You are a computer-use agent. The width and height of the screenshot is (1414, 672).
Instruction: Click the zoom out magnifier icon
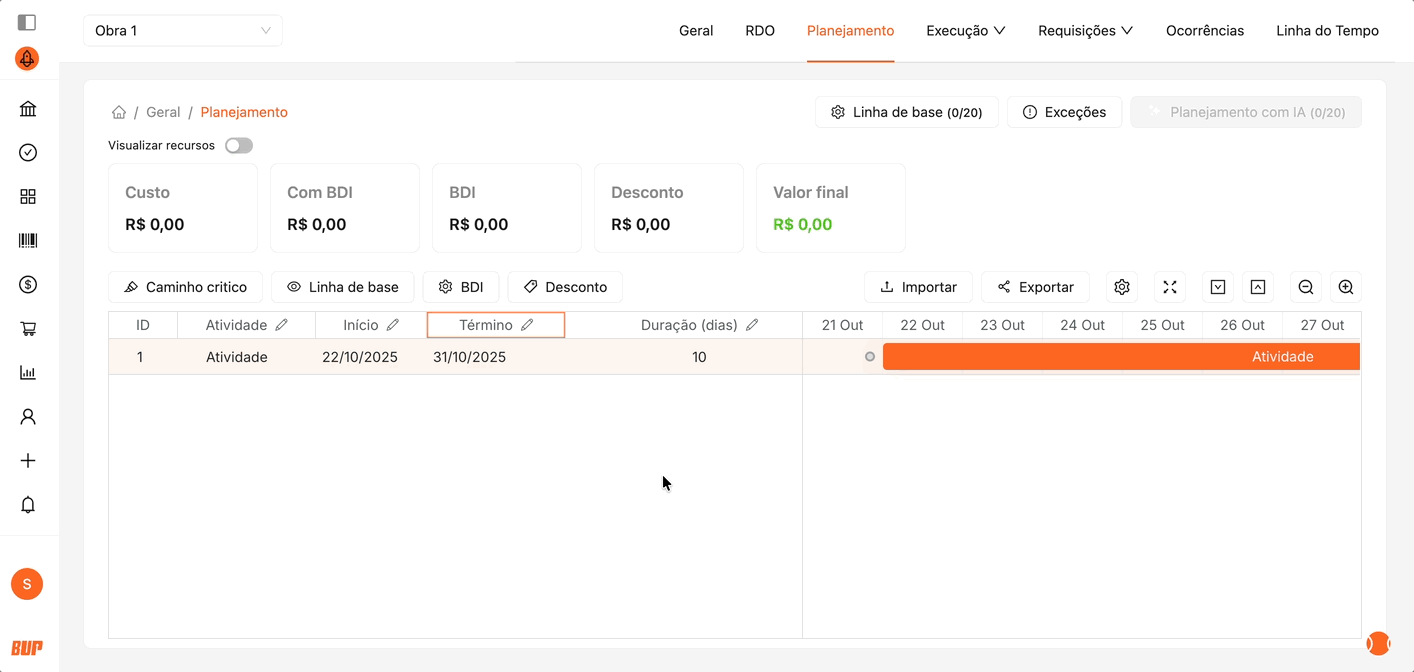(x=1305, y=287)
